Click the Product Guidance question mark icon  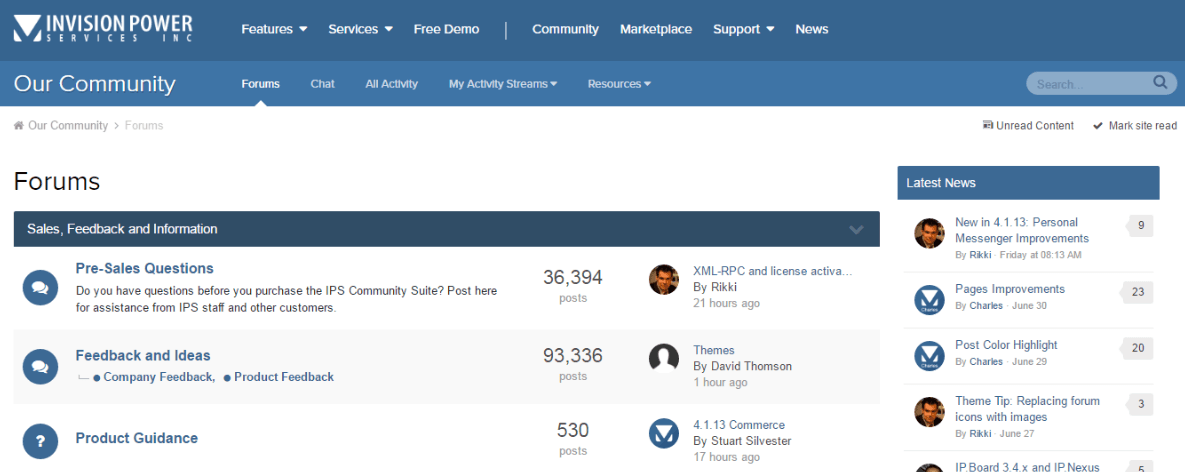(x=41, y=441)
